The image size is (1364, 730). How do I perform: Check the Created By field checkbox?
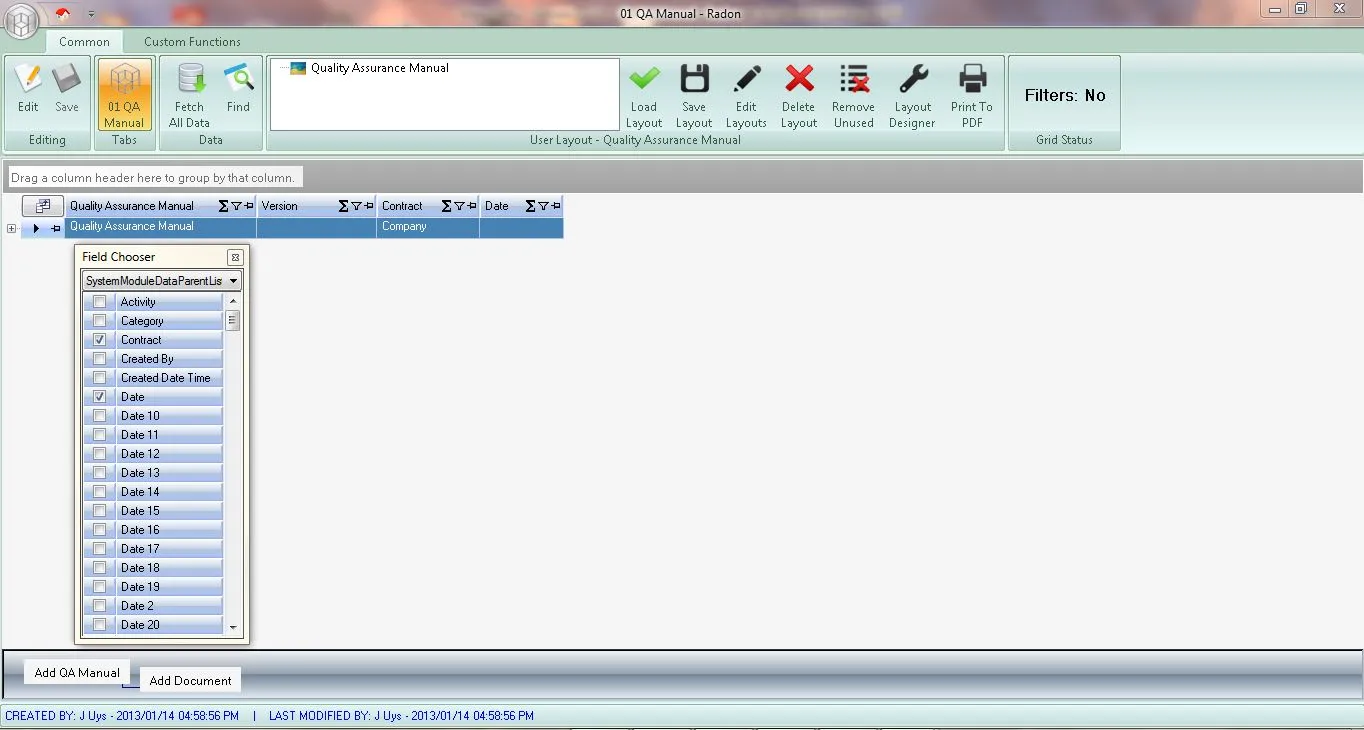(x=99, y=359)
